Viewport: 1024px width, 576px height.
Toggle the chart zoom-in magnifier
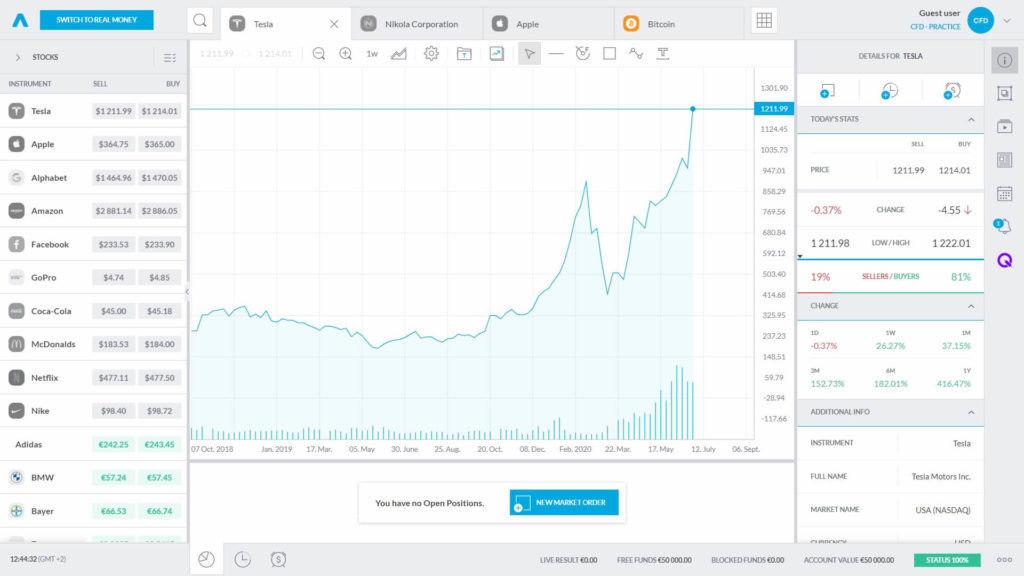tap(345, 54)
